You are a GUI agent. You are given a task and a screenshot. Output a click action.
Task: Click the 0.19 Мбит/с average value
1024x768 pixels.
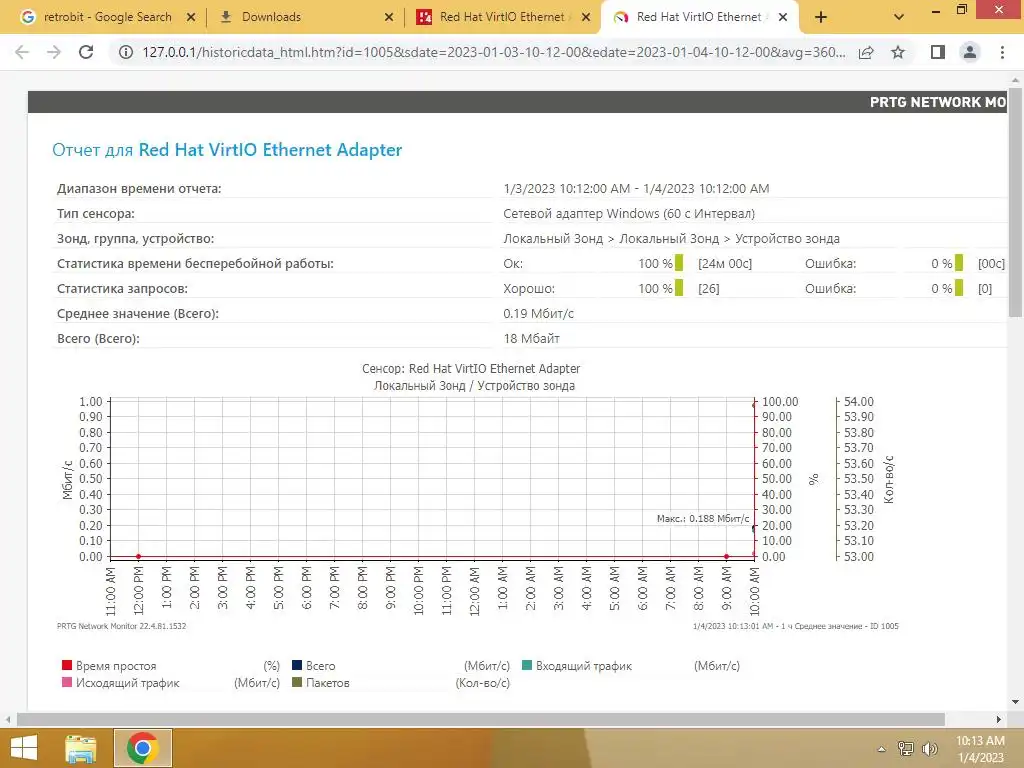point(538,313)
